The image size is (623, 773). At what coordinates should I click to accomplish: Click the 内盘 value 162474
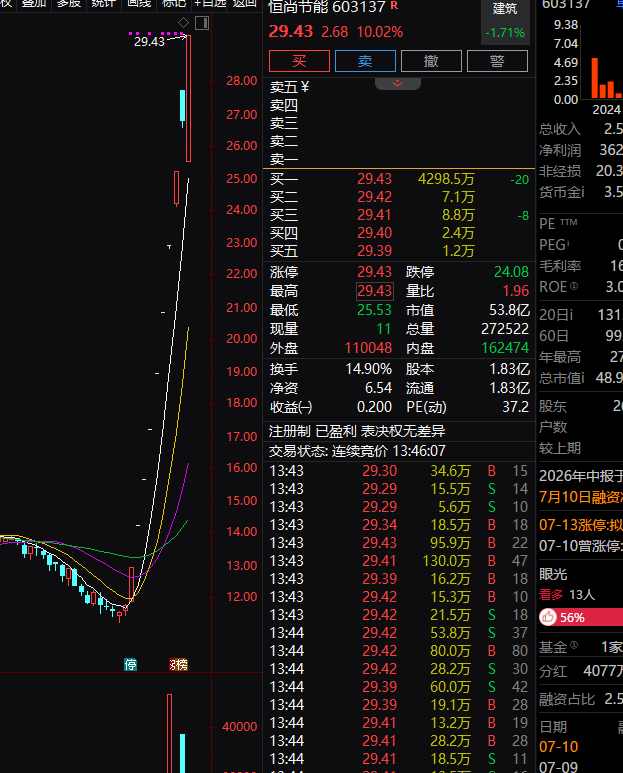click(x=505, y=348)
